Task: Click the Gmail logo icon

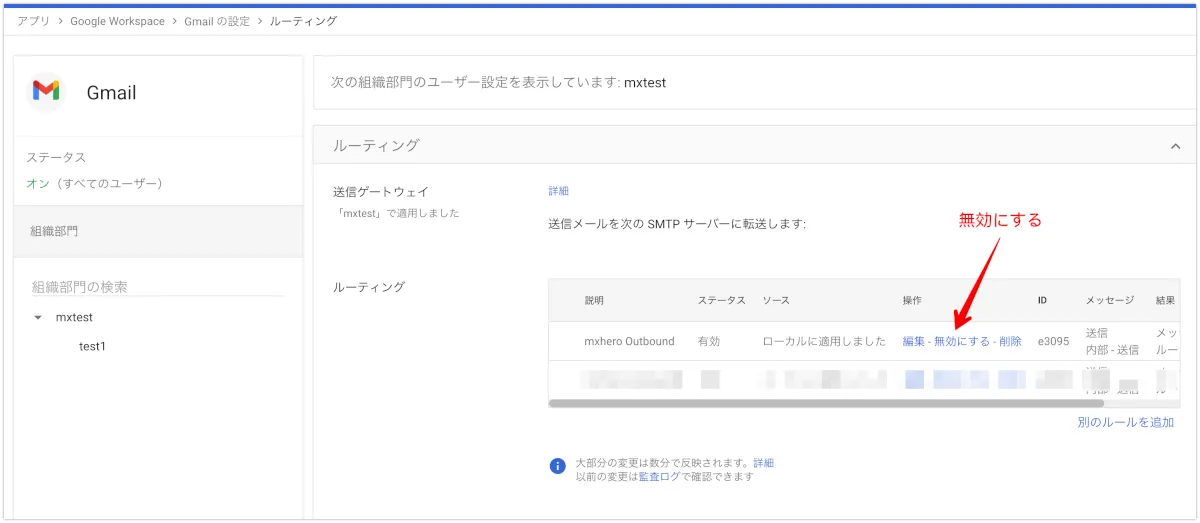Action: click(x=46, y=92)
